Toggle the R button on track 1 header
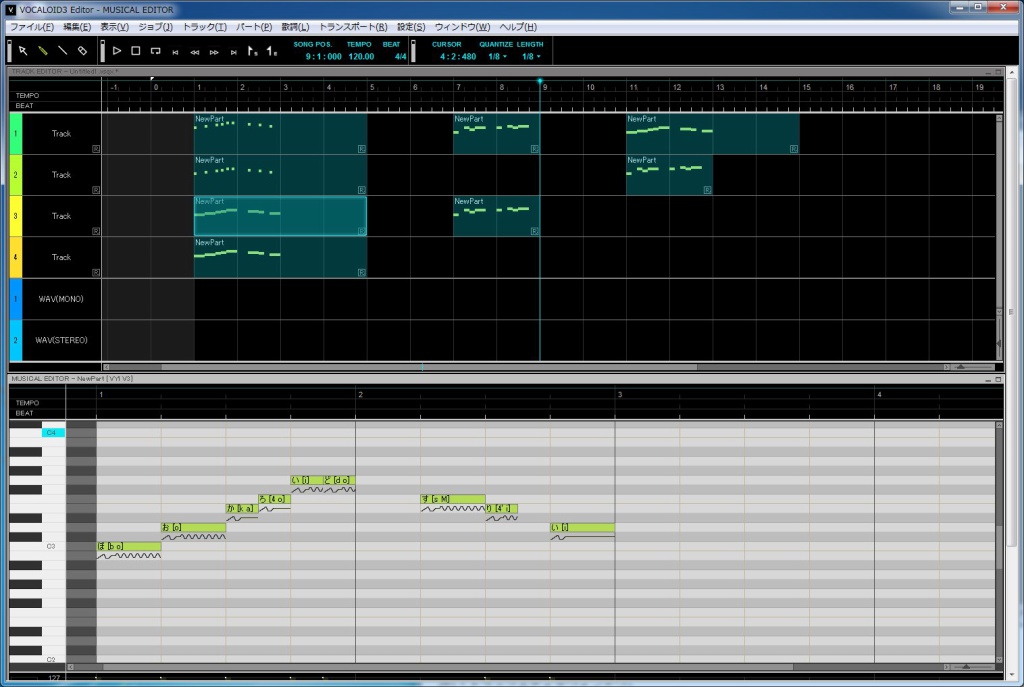Viewport: 1024px width, 687px height. pyautogui.click(x=95, y=149)
